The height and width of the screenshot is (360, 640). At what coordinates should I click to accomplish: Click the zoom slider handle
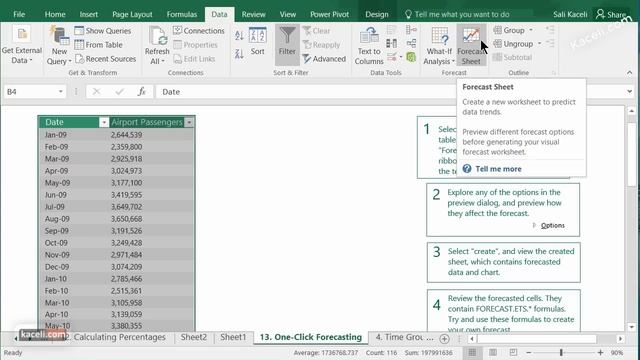point(561,353)
